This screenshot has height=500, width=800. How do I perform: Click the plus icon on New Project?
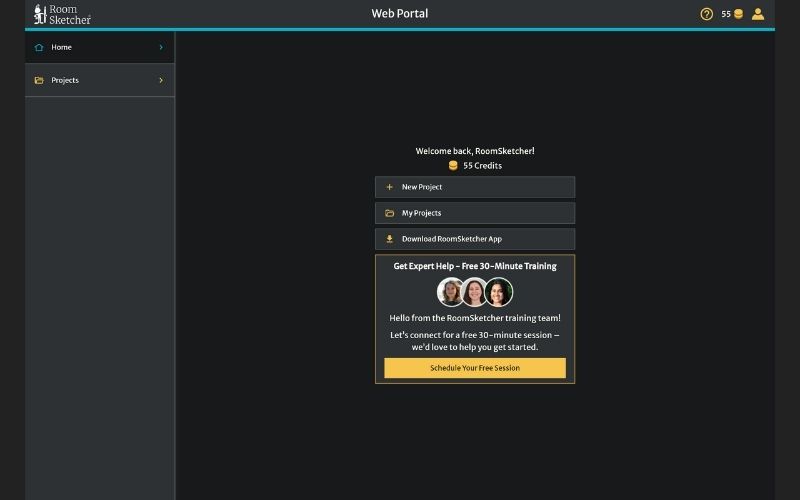[x=389, y=187]
